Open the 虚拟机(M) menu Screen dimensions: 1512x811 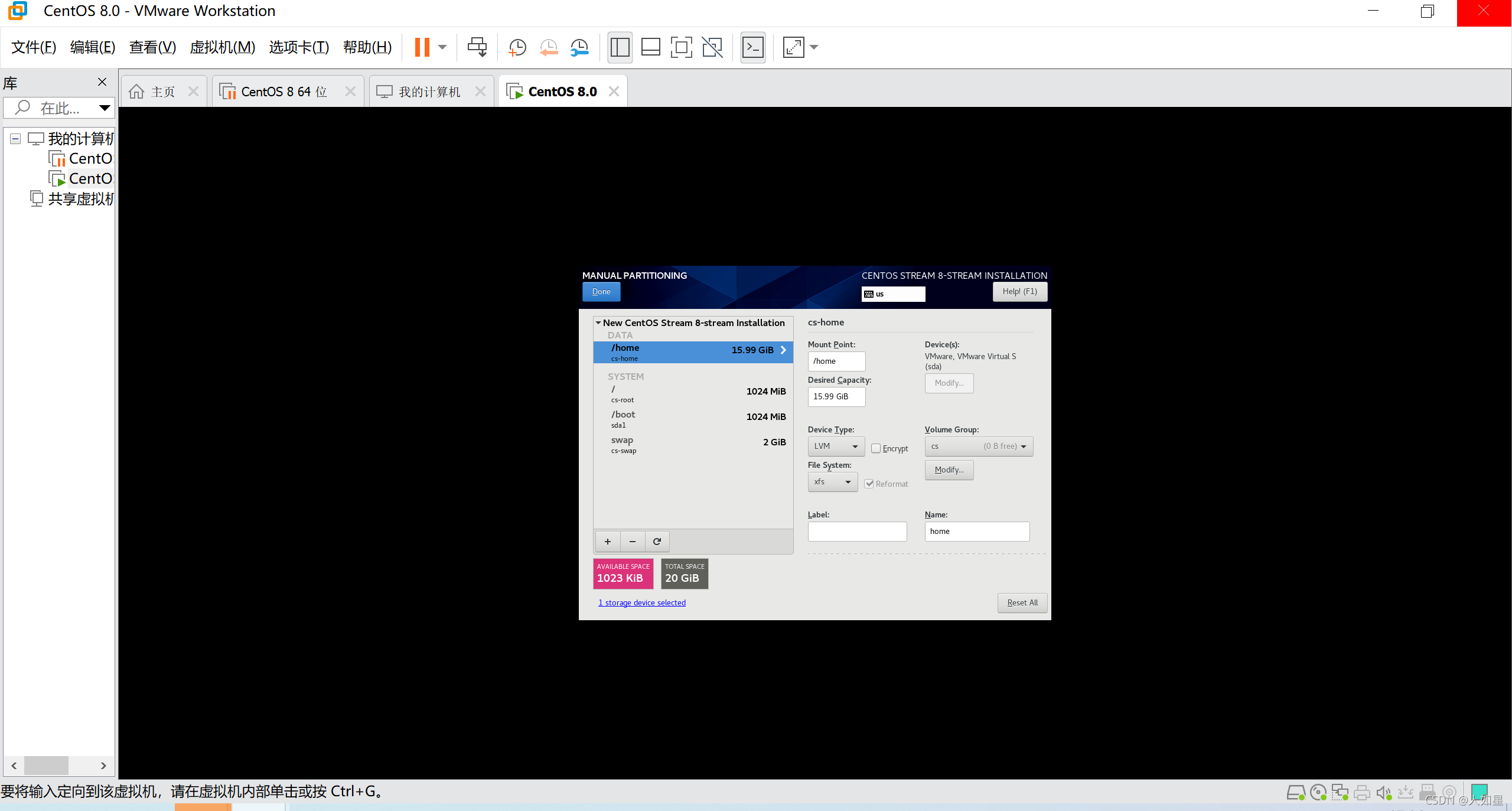(x=222, y=47)
